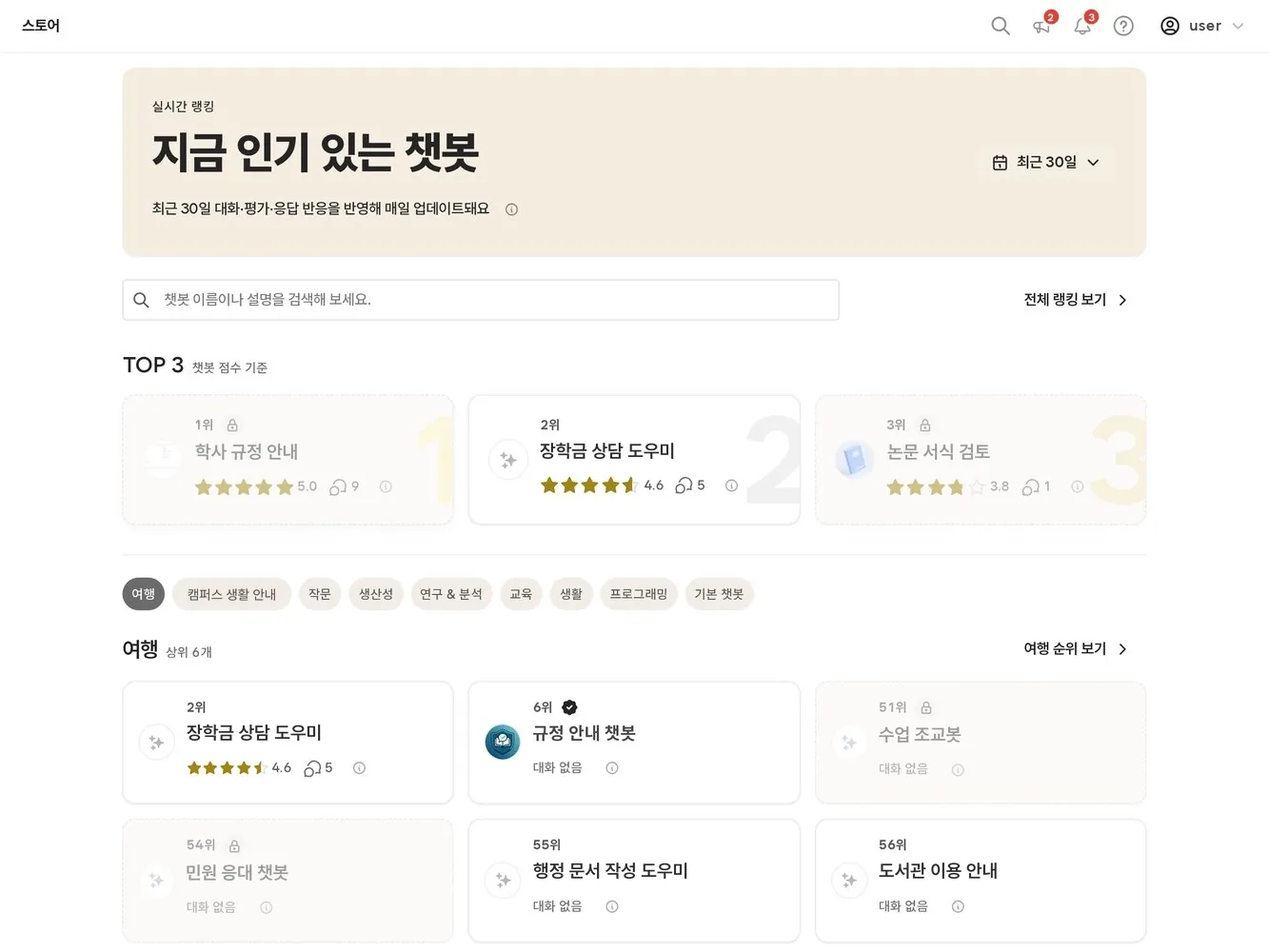
Task: Open notifications bell with badge 3
Action: point(1082,26)
